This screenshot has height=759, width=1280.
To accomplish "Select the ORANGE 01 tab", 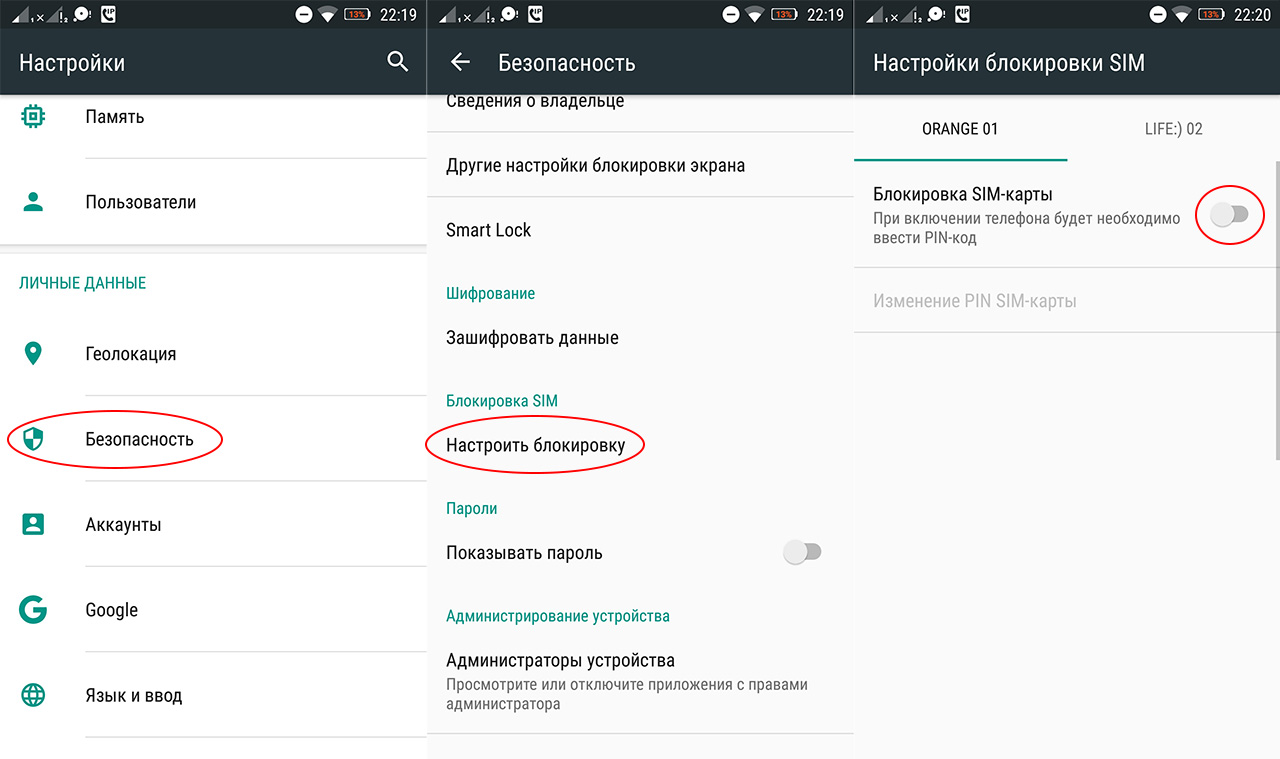I will tap(960, 128).
